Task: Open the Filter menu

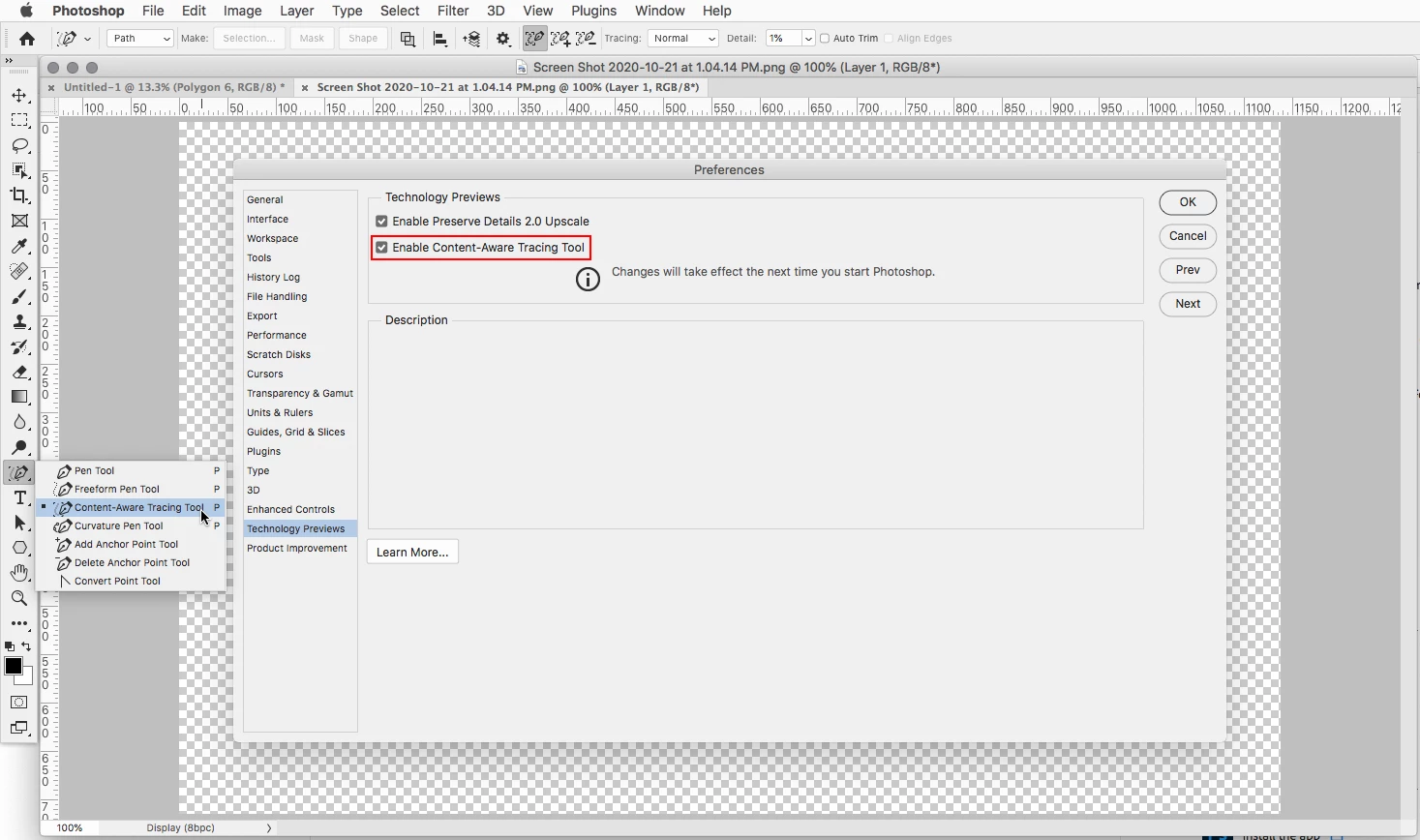Action: coord(453,11)
